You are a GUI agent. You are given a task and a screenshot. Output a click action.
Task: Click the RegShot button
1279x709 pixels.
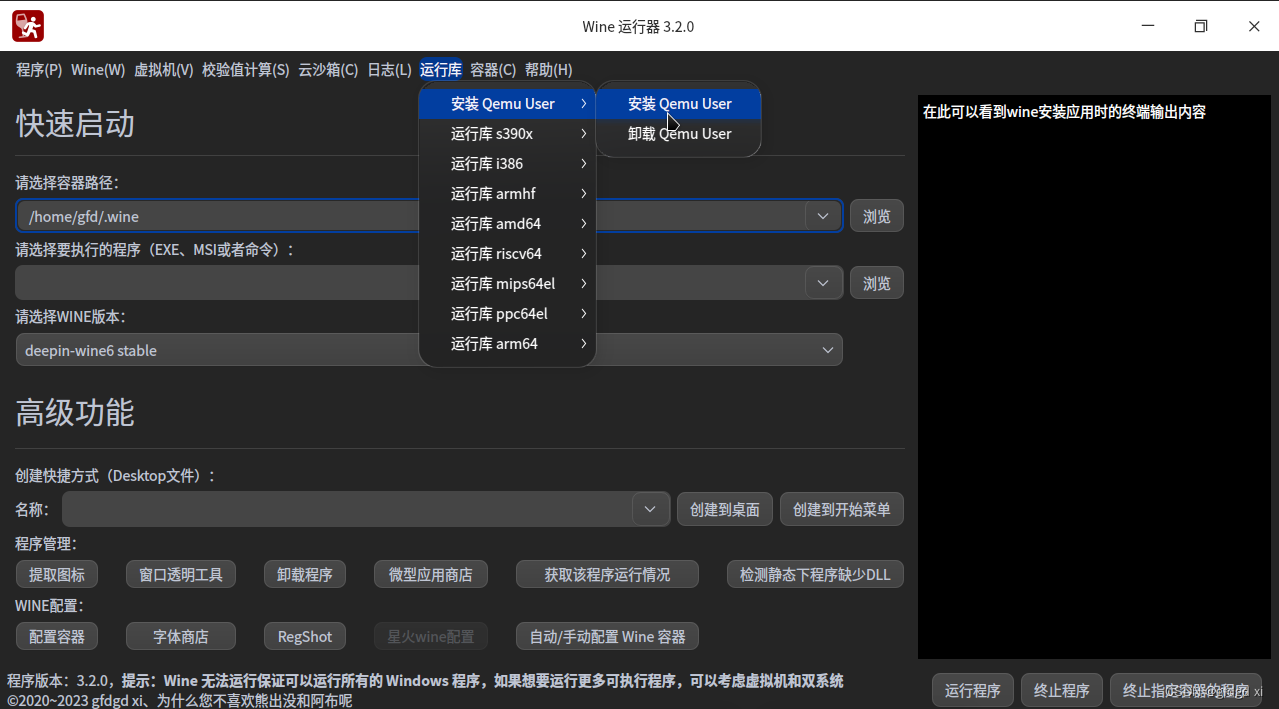[305, 636]
